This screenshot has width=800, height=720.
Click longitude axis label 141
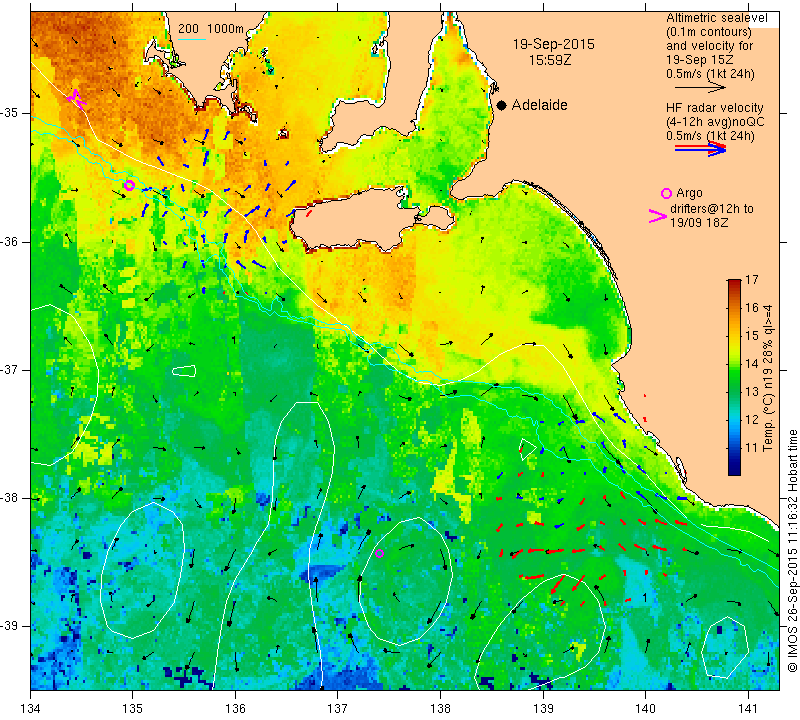tap(748, 709)
